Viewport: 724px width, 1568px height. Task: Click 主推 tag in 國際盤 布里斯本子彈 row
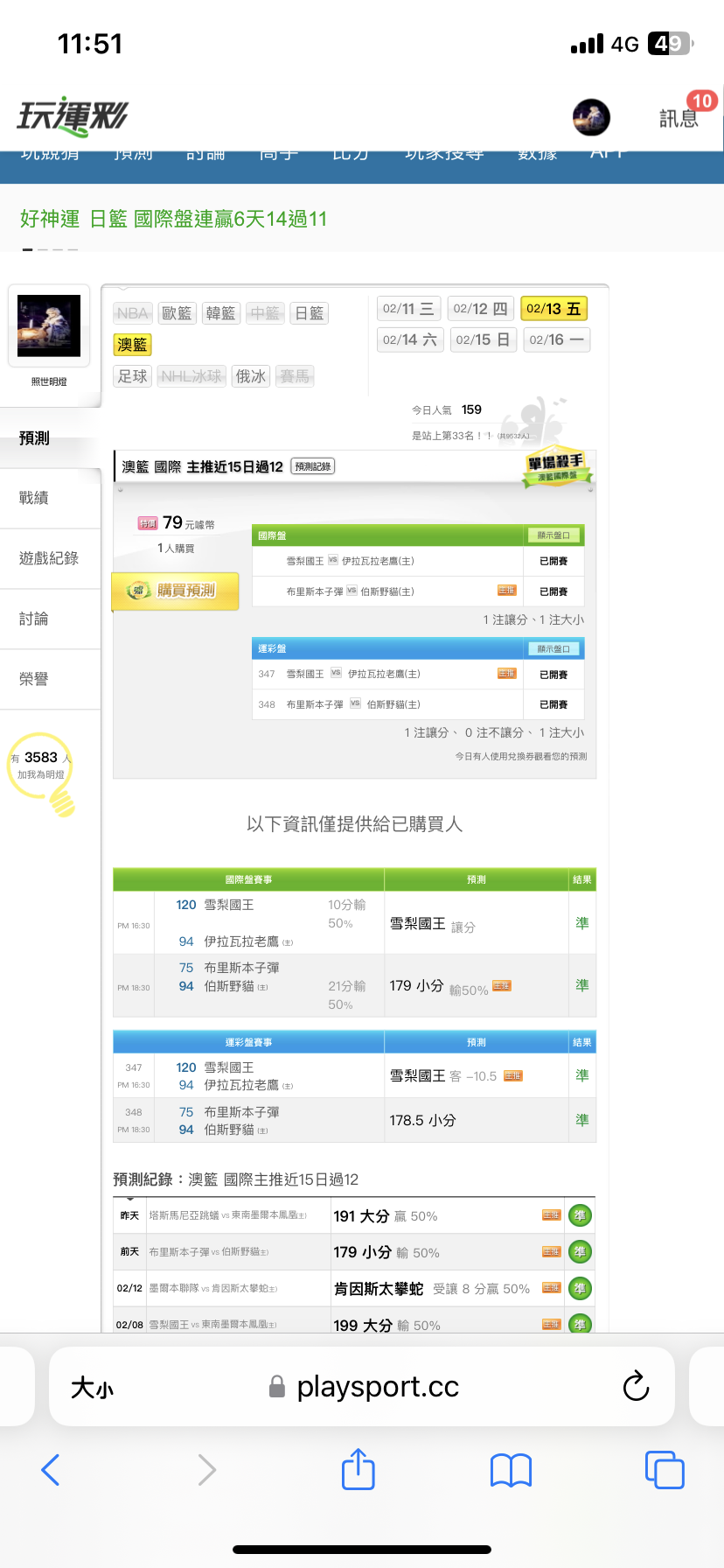(507, 591)
